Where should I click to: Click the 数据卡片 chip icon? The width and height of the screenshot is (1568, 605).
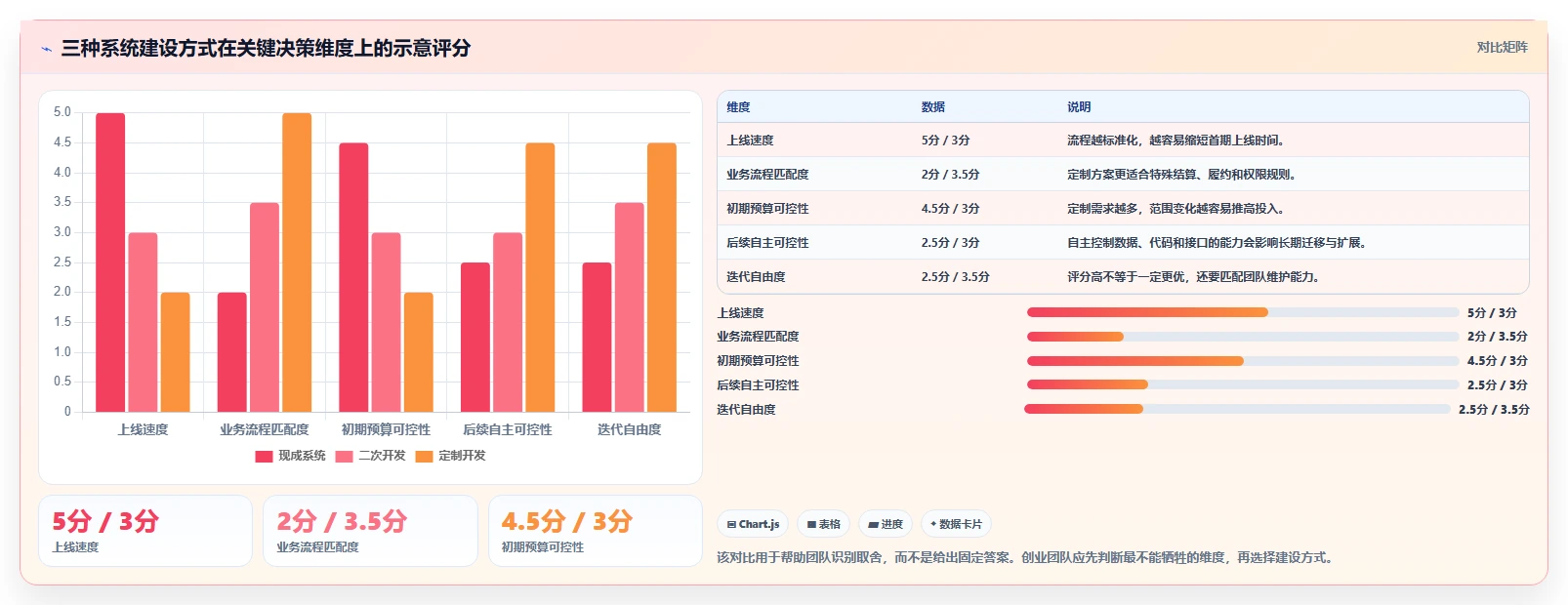(x=933, y=524)
